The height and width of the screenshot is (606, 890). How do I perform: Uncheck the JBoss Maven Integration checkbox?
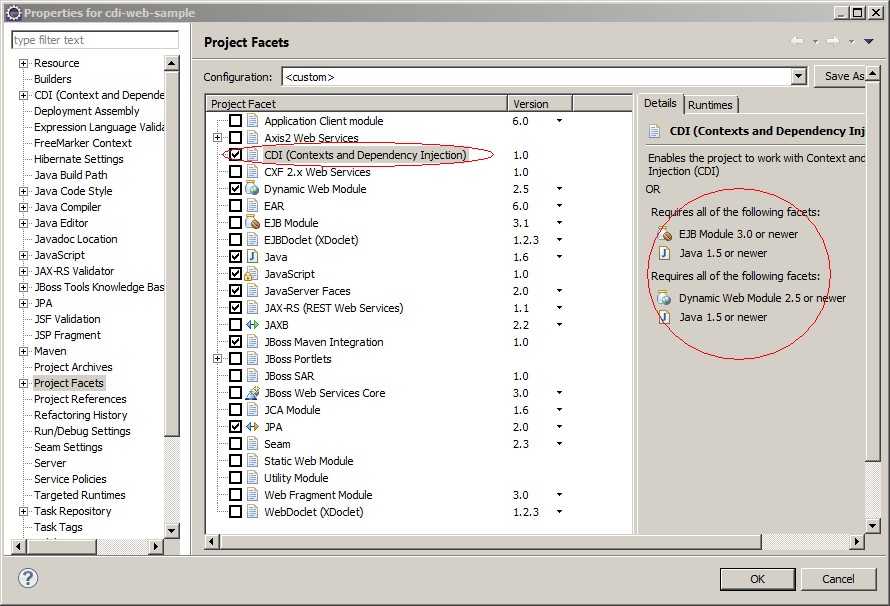coord(236,342)
